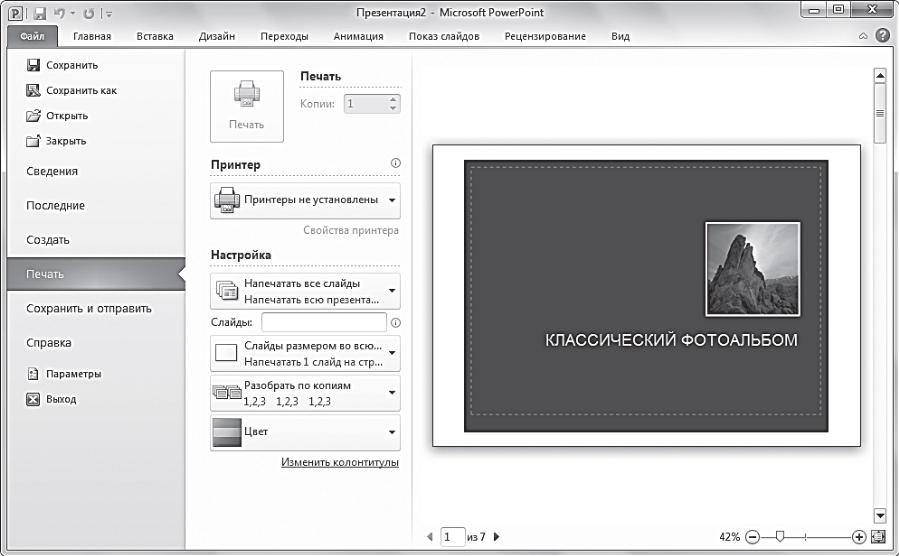Open the Цвет color mode dropdown
899x556 pixels.
305,432
